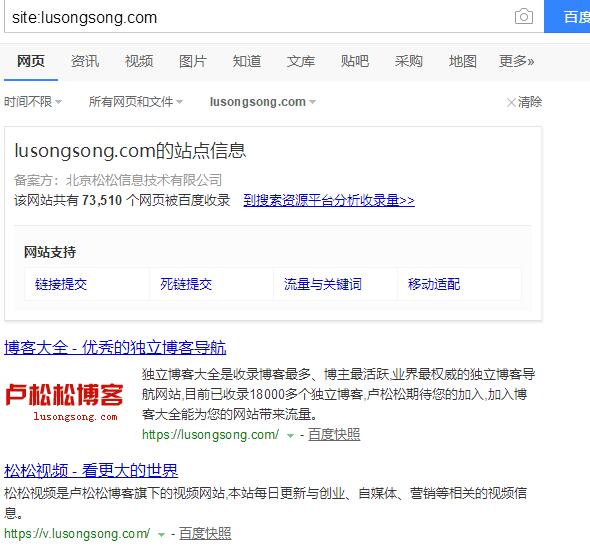Click the https://v.lusongsong.com/ green URL

[x=77, y=534]
